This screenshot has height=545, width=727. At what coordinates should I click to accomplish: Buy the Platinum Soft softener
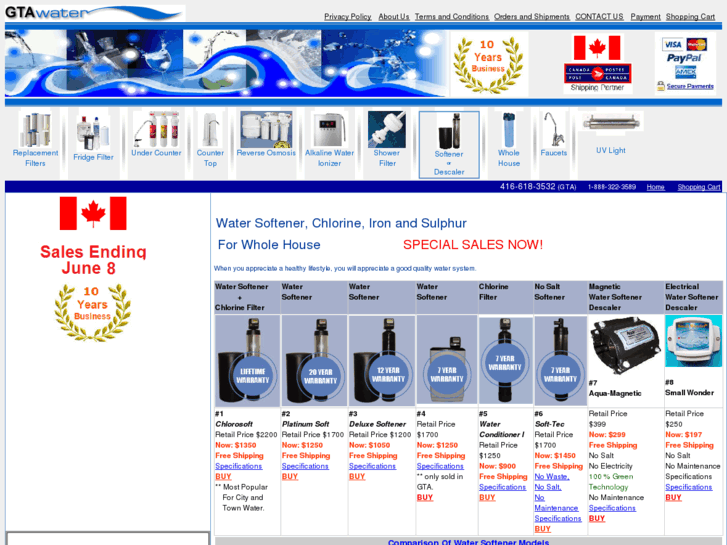click(290, 476)
